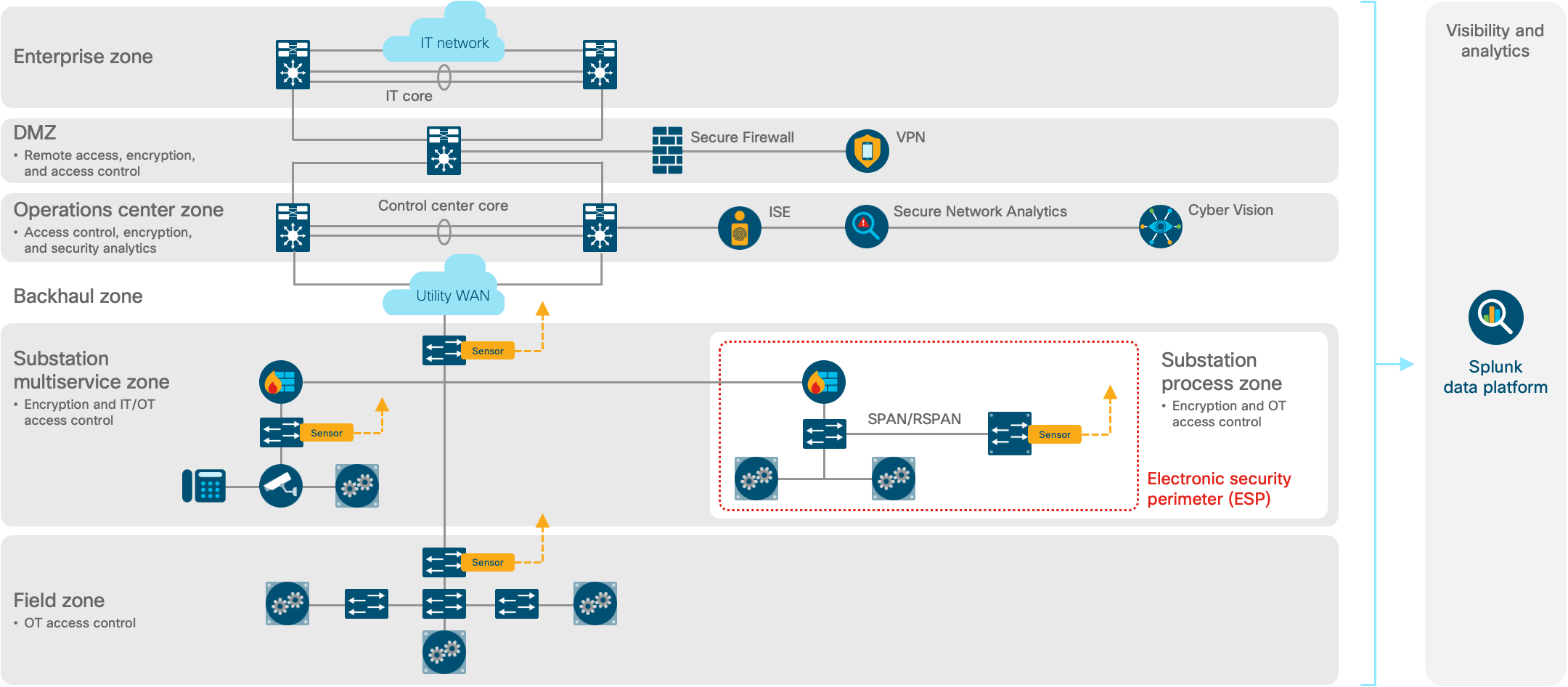Click the Sensor tag in multiservice zone
This screenshot has width=1568, height=687.
327,433
